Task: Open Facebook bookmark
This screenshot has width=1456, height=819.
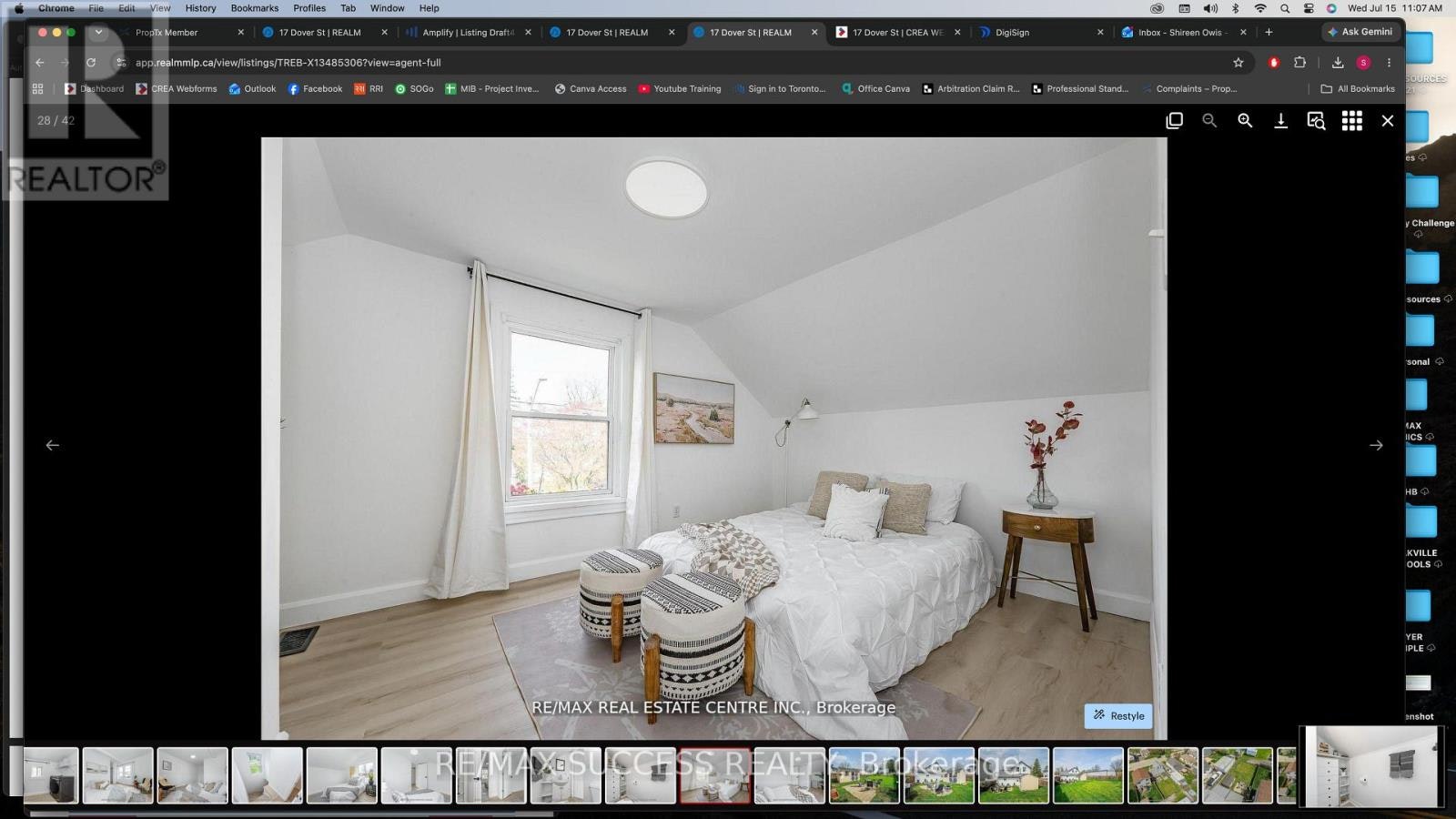Action: pos(315,88)
